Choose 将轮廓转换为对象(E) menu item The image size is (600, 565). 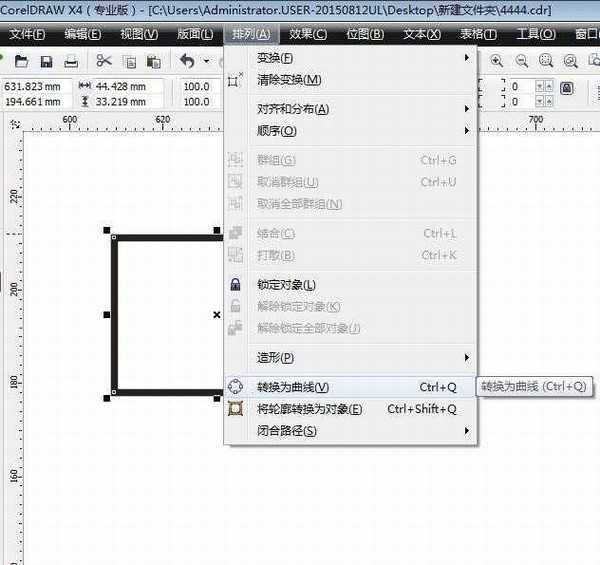pos(309,409)
